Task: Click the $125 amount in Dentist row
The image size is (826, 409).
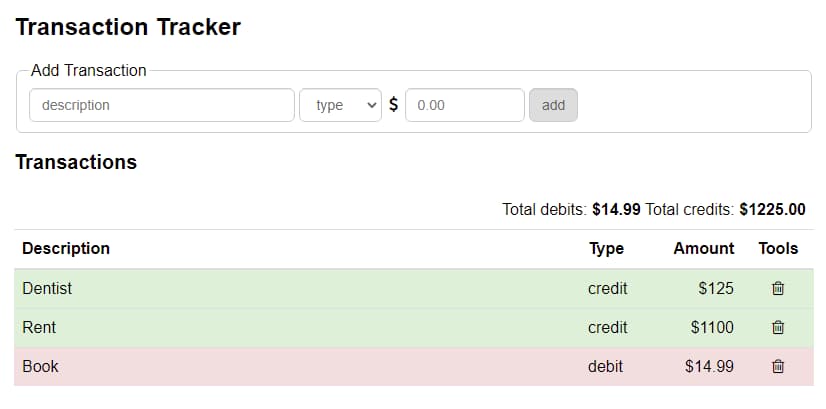Action: pyautogui.click(x=716, y=289)
